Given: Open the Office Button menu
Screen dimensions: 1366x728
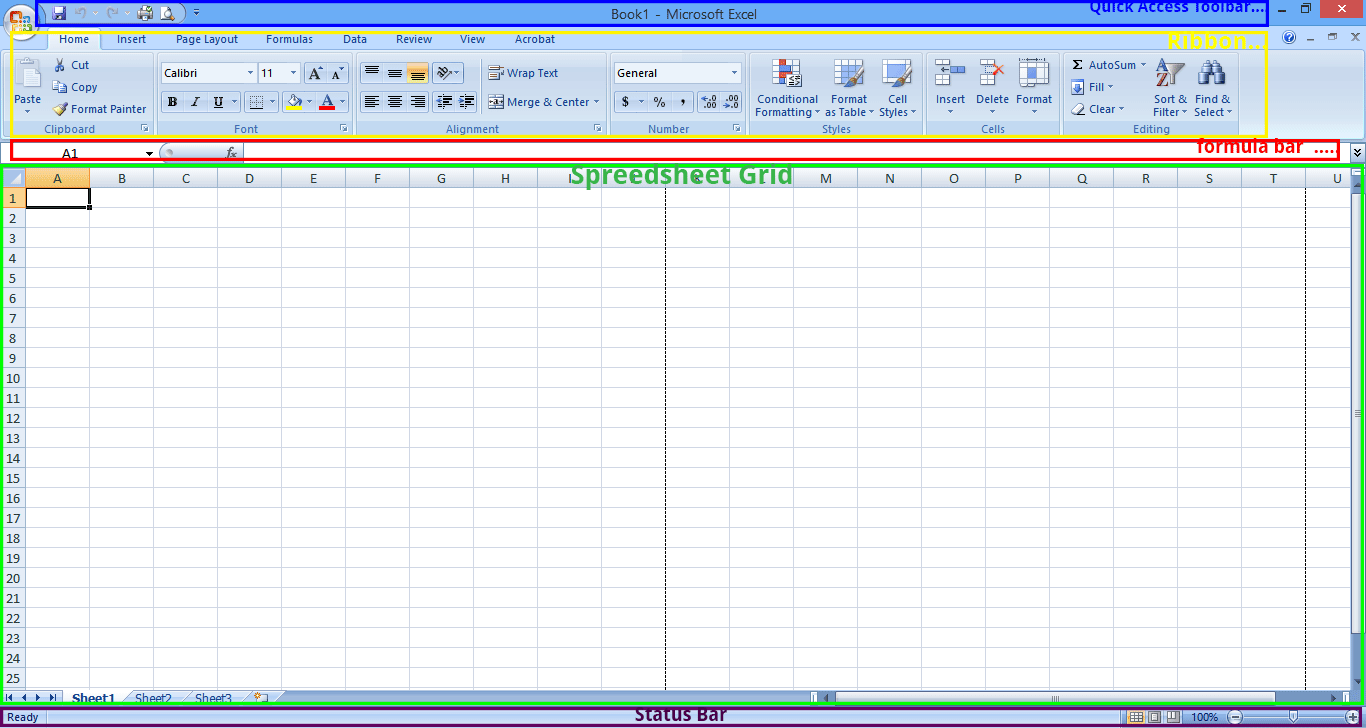Looking at the screenshot, I should click(20, 20).
